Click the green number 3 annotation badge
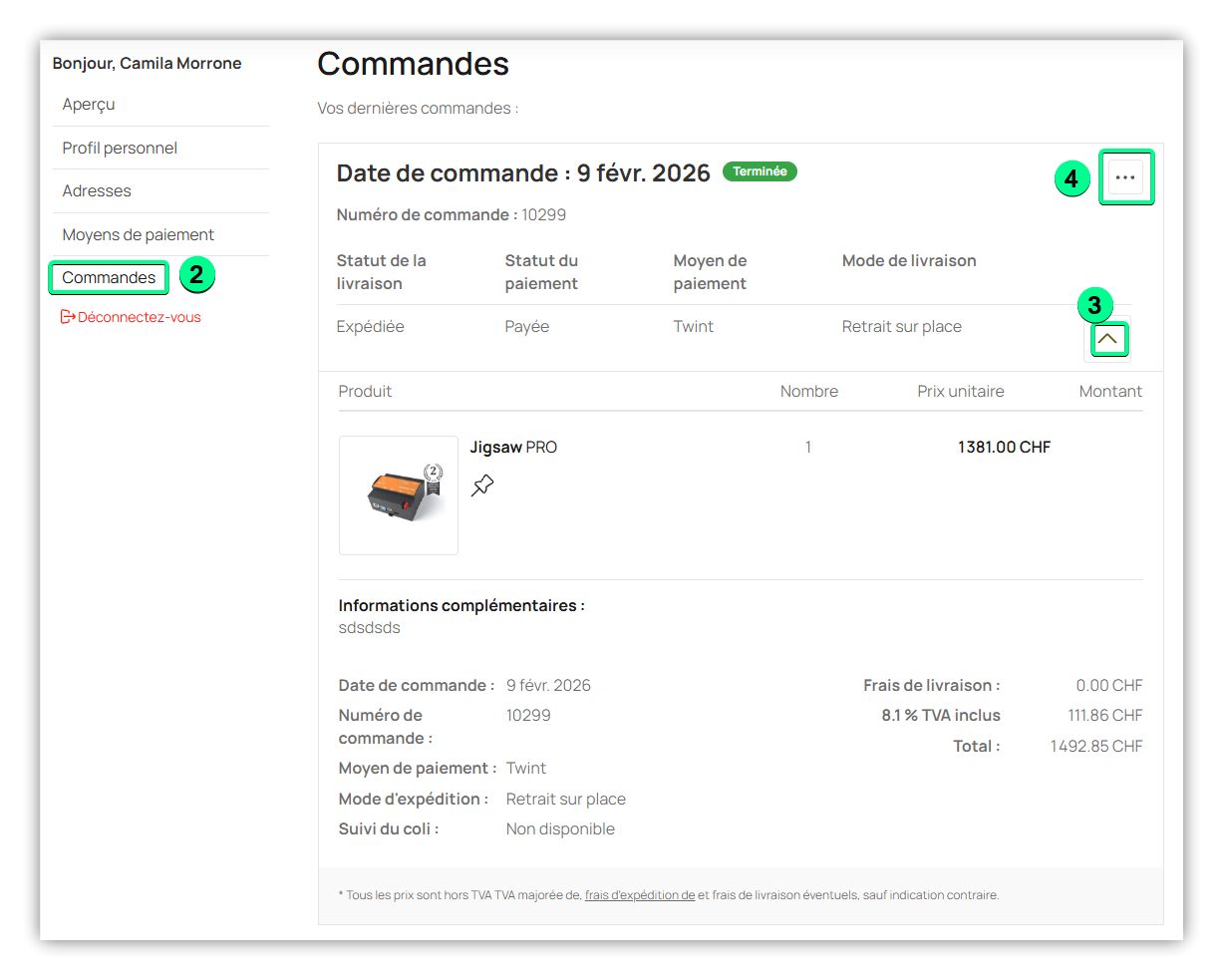This screenshot has height=980, width=1223. tap(1094, 305)
